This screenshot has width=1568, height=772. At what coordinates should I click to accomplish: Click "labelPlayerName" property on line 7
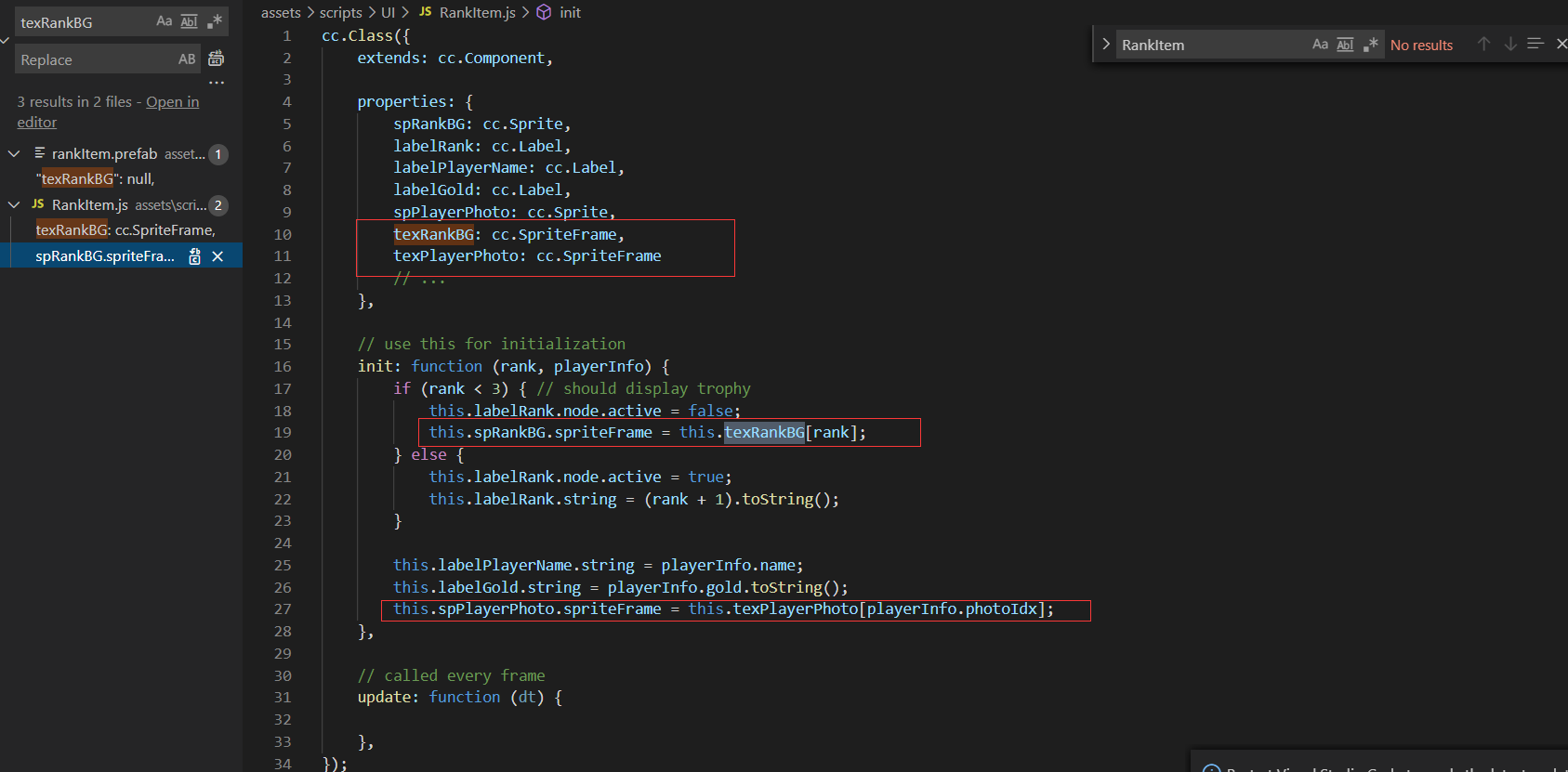460,168
